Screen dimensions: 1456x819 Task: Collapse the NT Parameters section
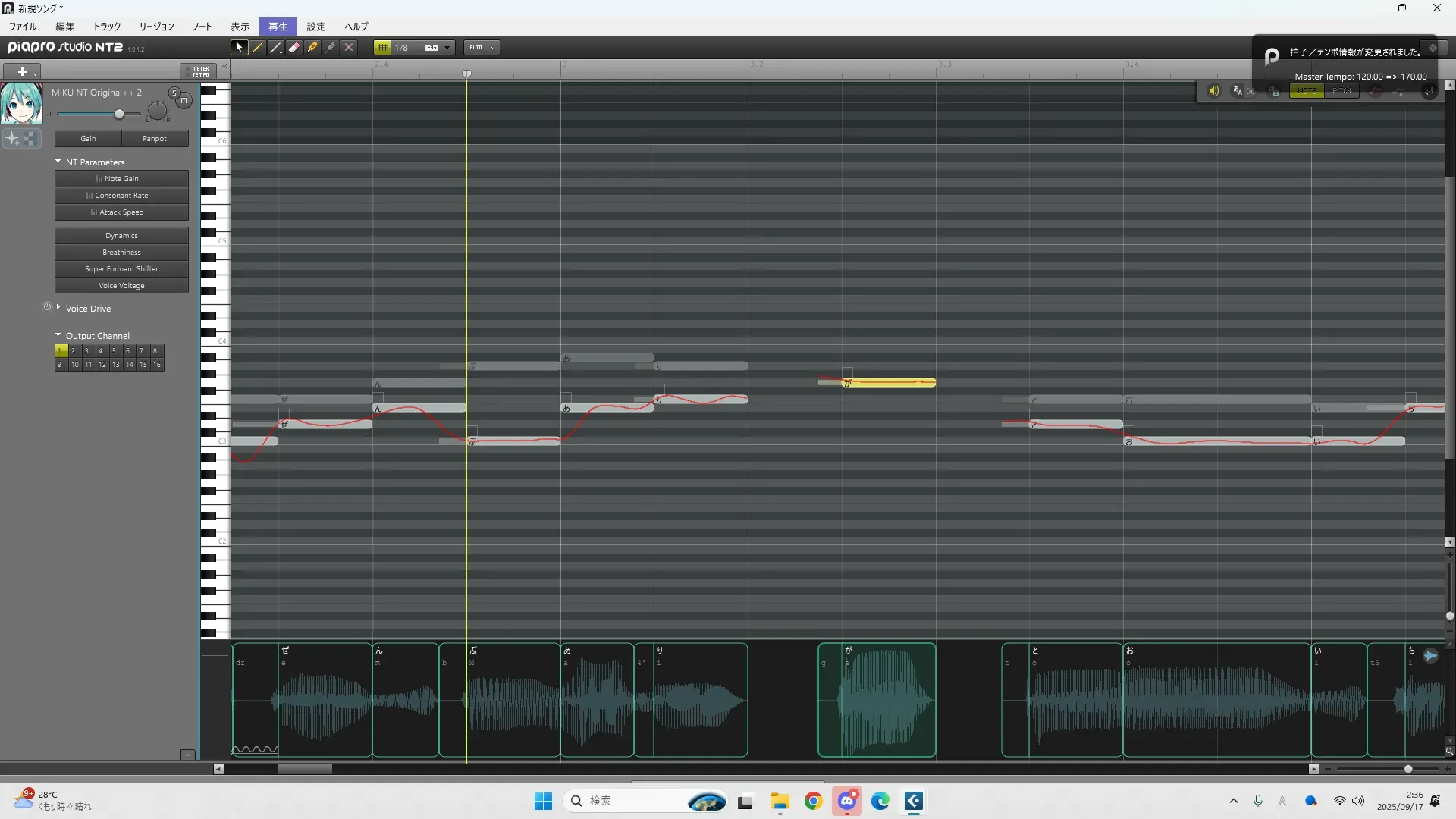tap(58, 162)
